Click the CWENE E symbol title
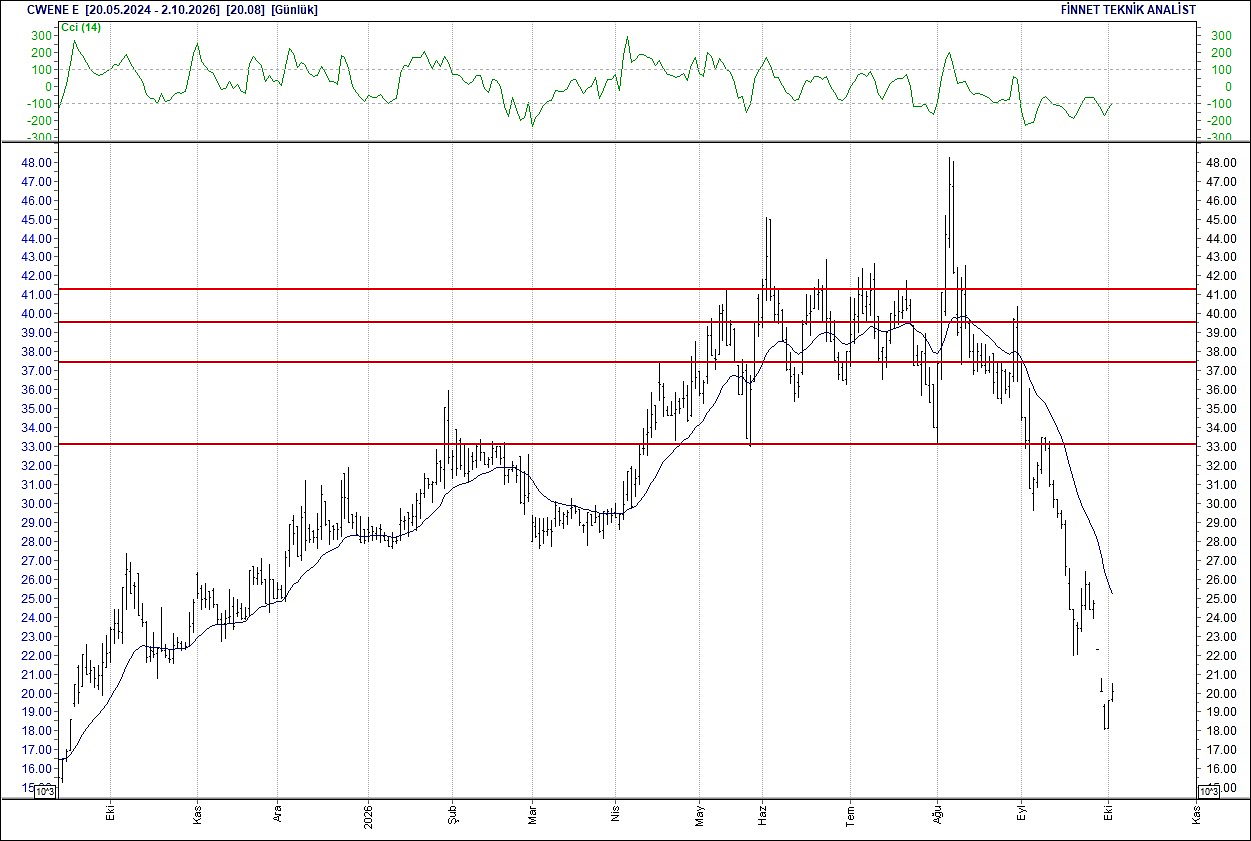This screenshot has width=1251, height=841. [x=53, y=9]
